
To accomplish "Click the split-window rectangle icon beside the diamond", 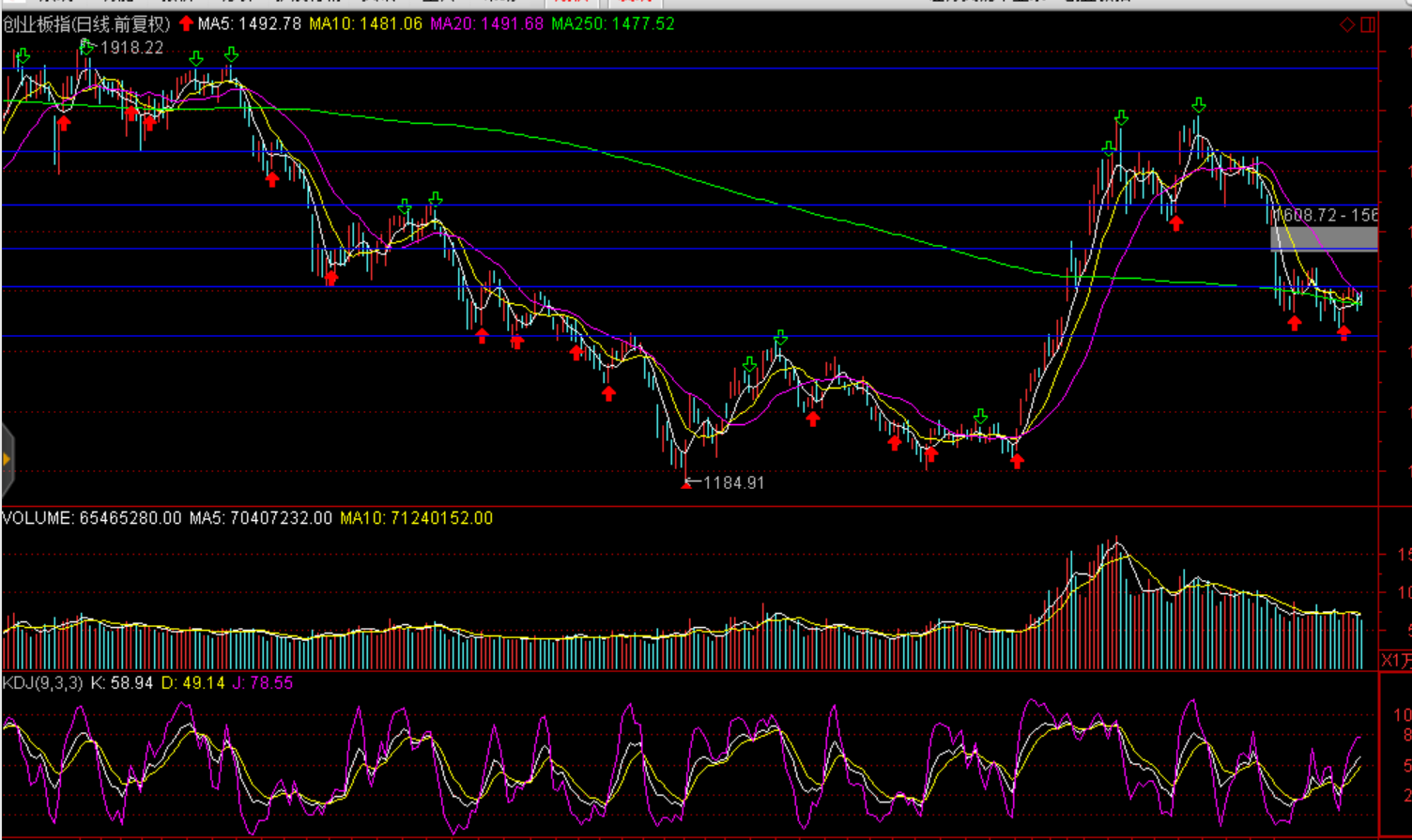I will [x=1368, y=24].
